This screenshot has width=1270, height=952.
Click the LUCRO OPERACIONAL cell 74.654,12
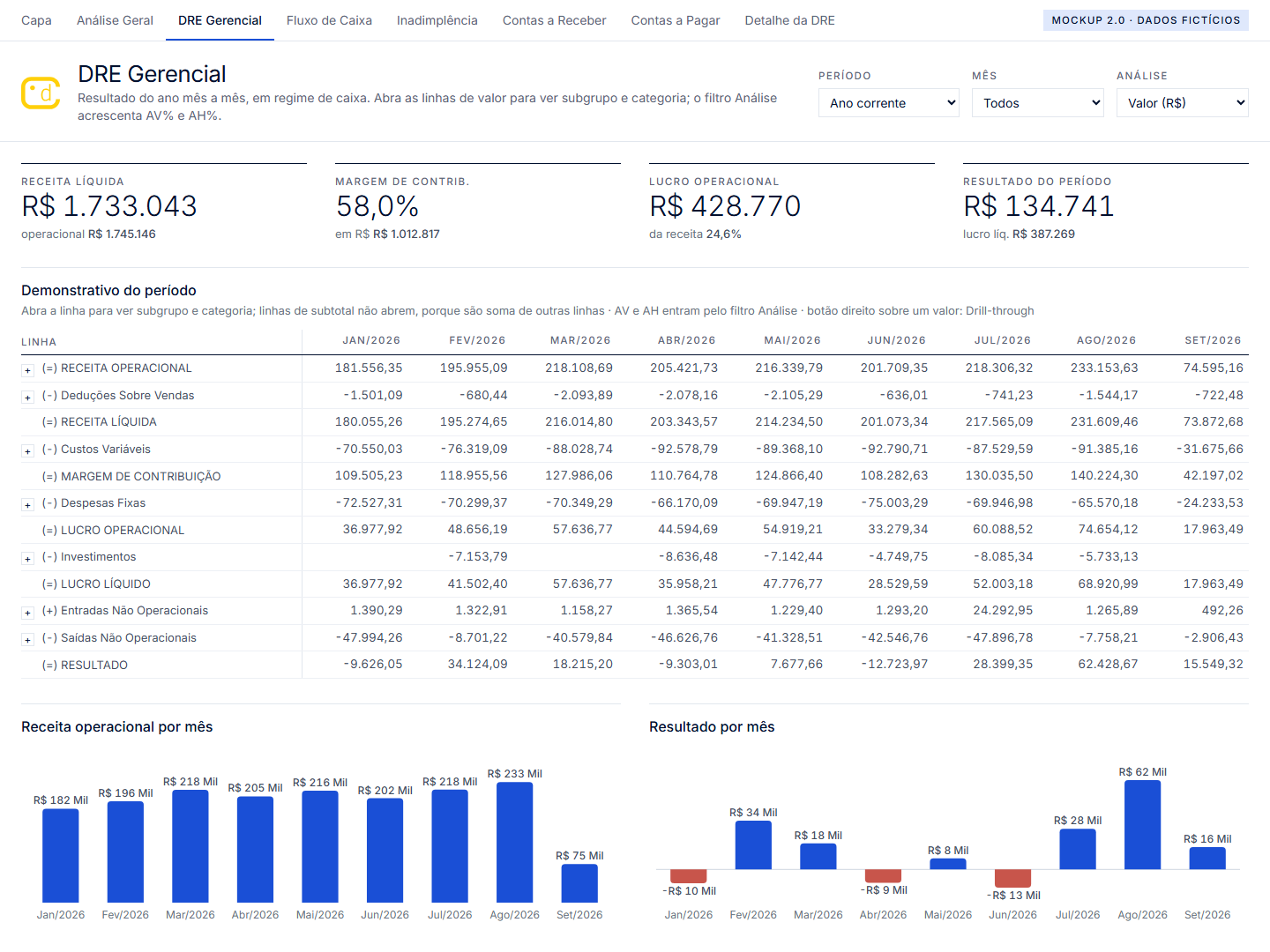[1108, 529]
